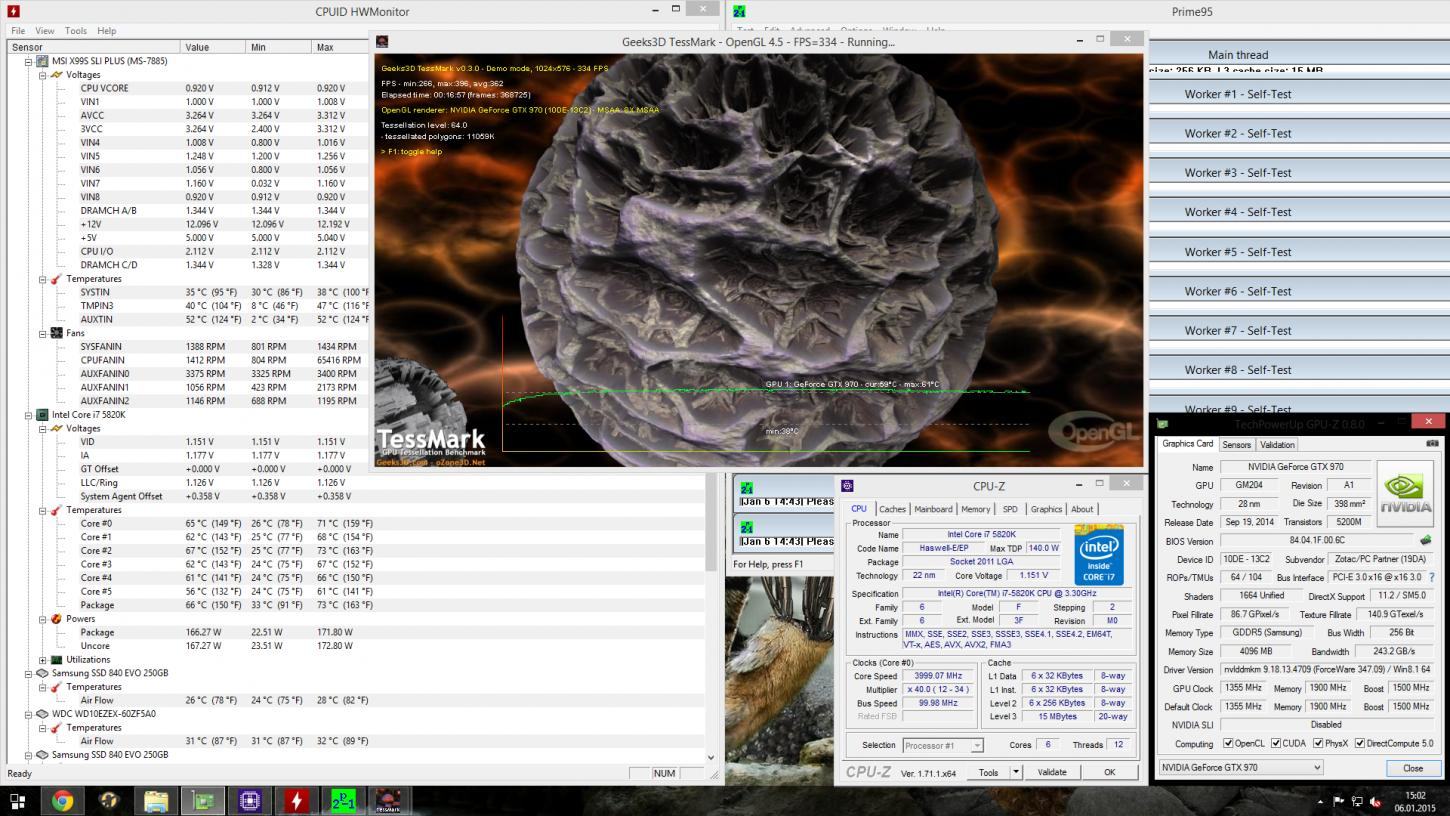
Task: Click the Intel Core i7 logo in CPU-Z
Action: 1099,555
